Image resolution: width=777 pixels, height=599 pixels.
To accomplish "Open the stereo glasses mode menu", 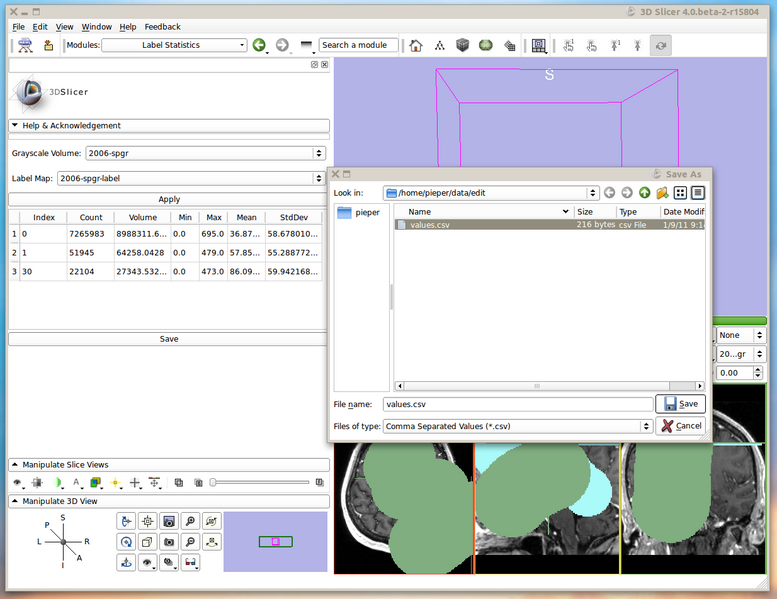I will [x=190, y=563].
